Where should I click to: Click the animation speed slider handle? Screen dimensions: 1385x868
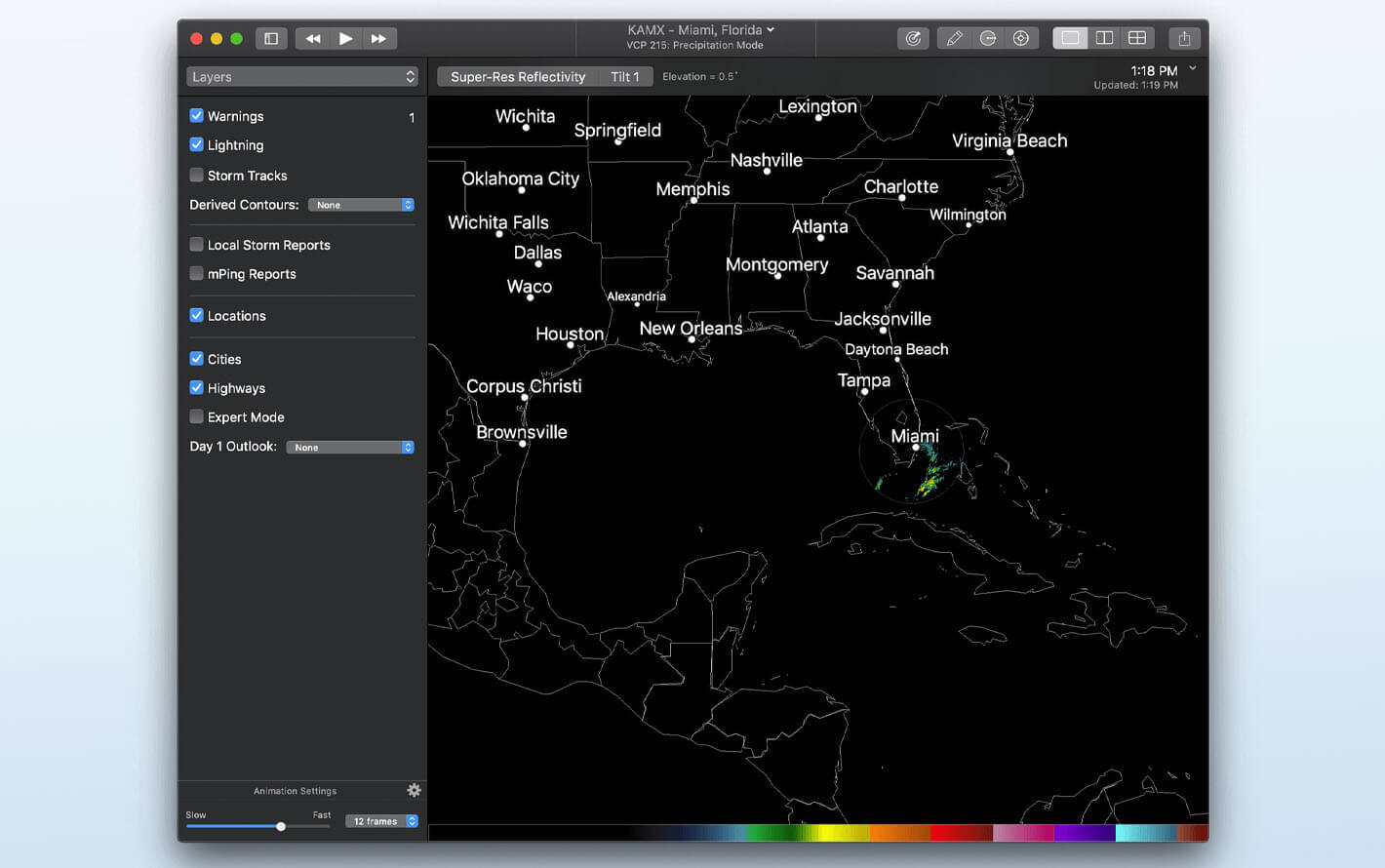[281, 826]
